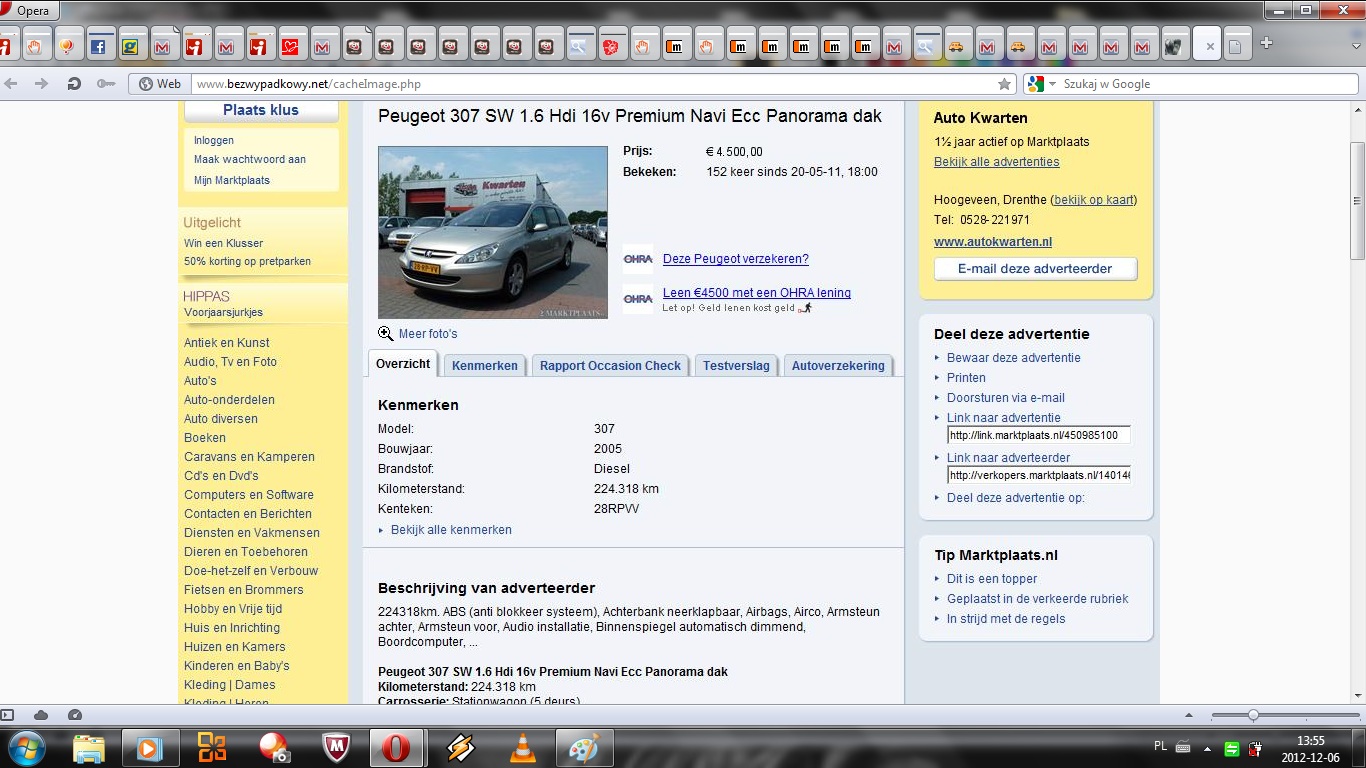Click Dit is een topper link
The height and width of the screenshot is (768, 1366).
click(992, 579)
